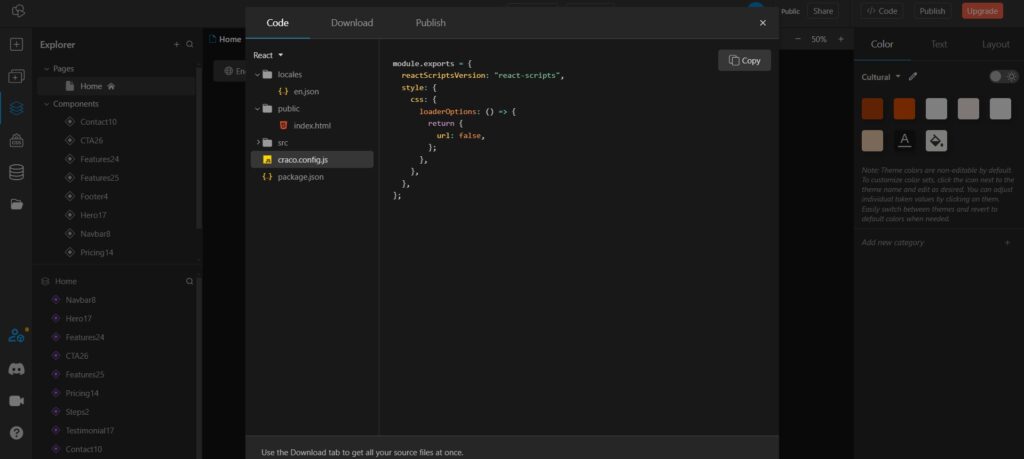Select the Home tab above the canvas
The width and height of the screenshot is (1024, 459).
point(225,39)
